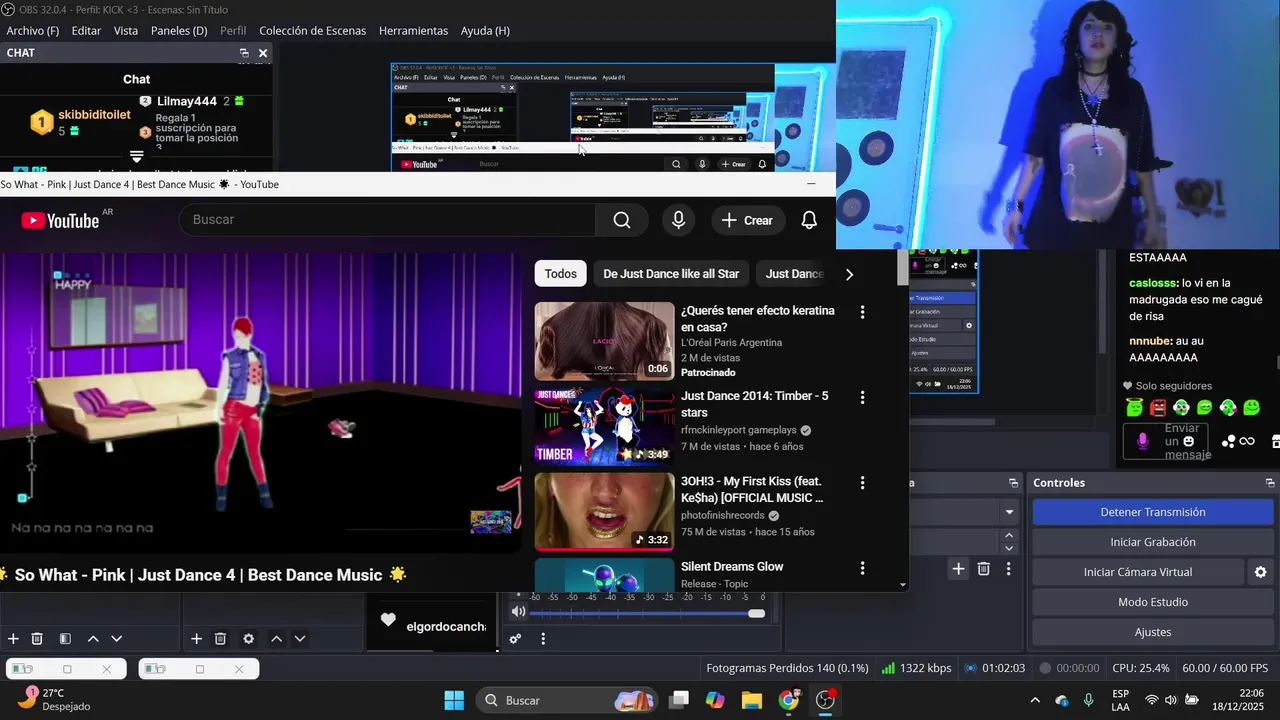Show next YouTube filter chips with chevron

click(850, 274)
